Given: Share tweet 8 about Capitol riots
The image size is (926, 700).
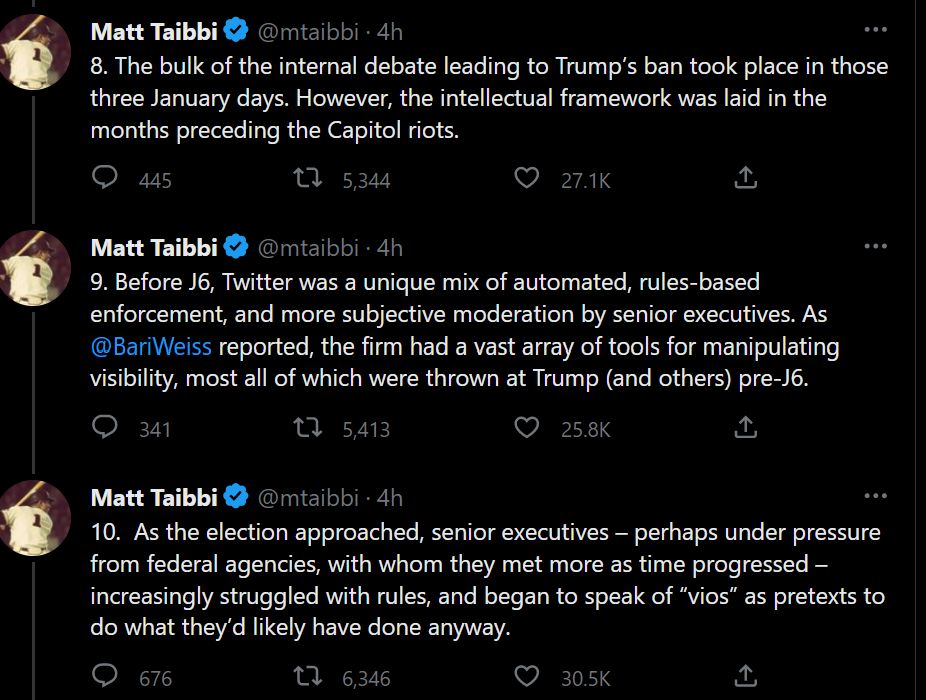Looking at the screenshot, I should click(x=745, y=179).
